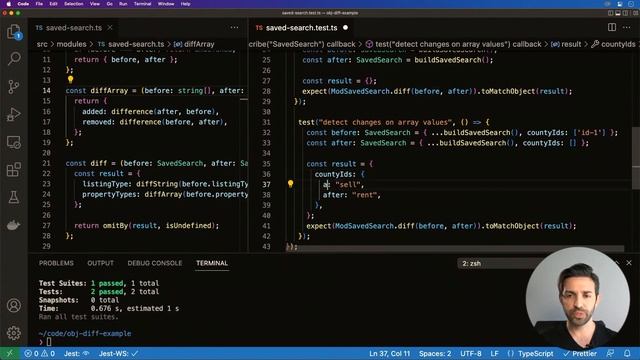Open the Search view in activity bar
This screenshot has width=640, height=360.
tap(14, 59)
